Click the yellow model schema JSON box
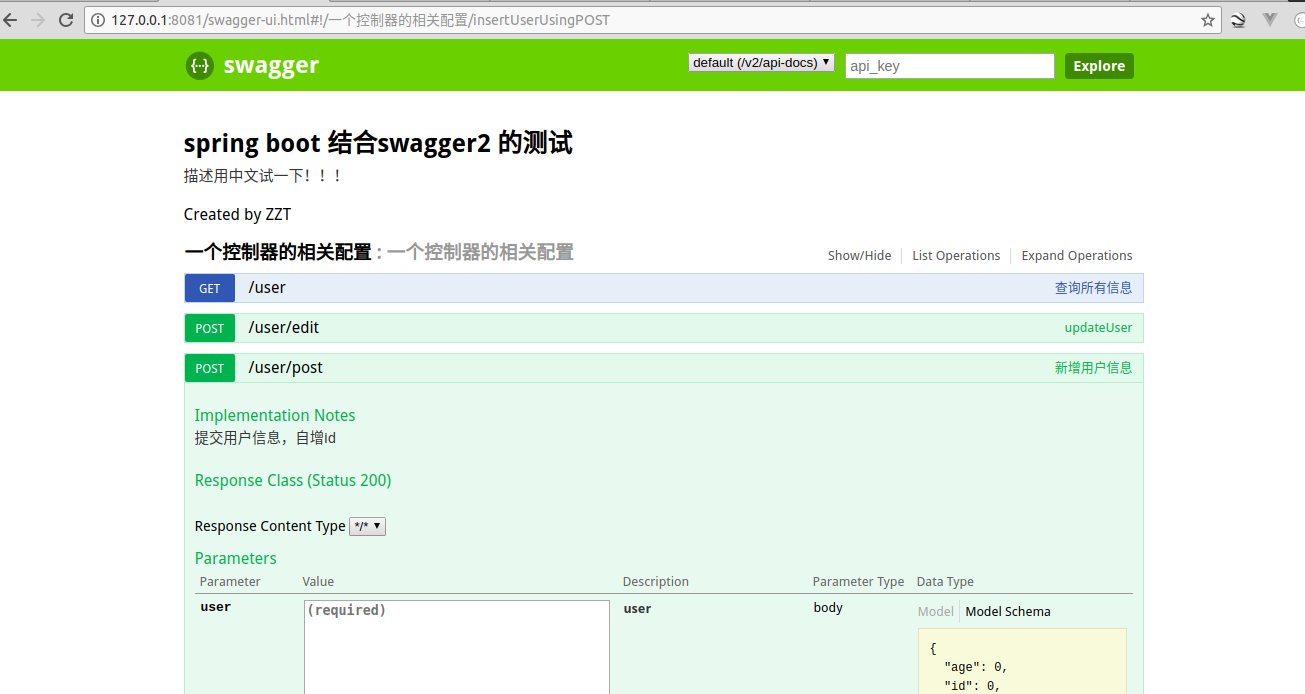Screen dimensions: 1305x694 coord(1022,661)
